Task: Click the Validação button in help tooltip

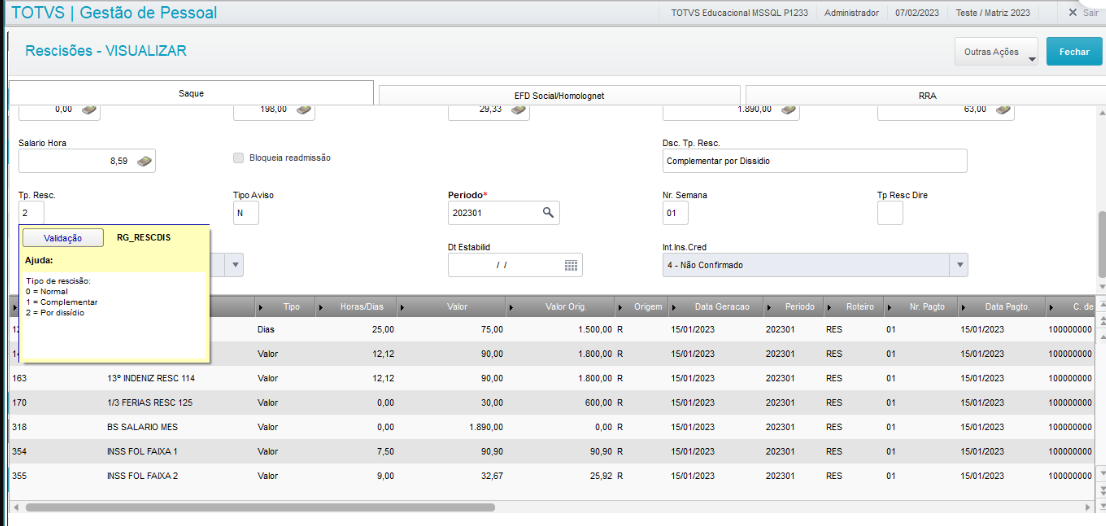Action: (x=63, y=238)
